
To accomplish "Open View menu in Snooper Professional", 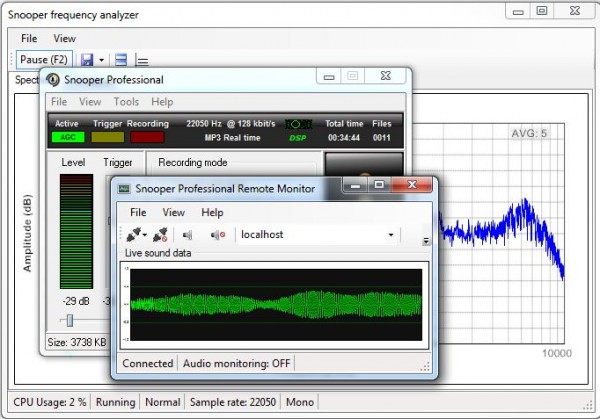I will 90,102.
